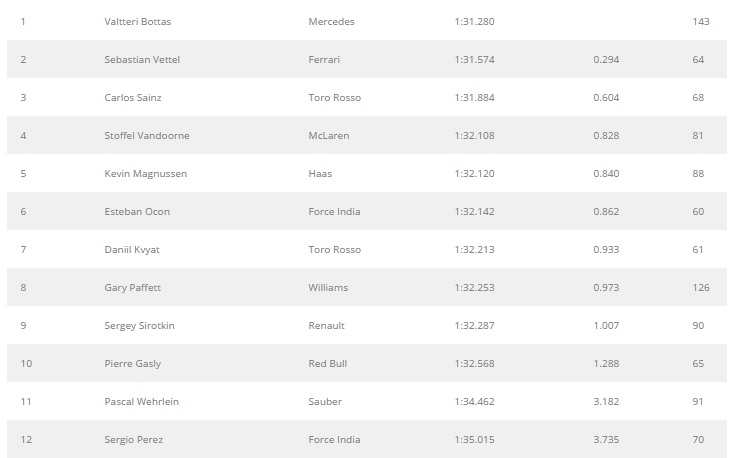
Task: Select the Red Bull team cell
Action: coord(328,364)
